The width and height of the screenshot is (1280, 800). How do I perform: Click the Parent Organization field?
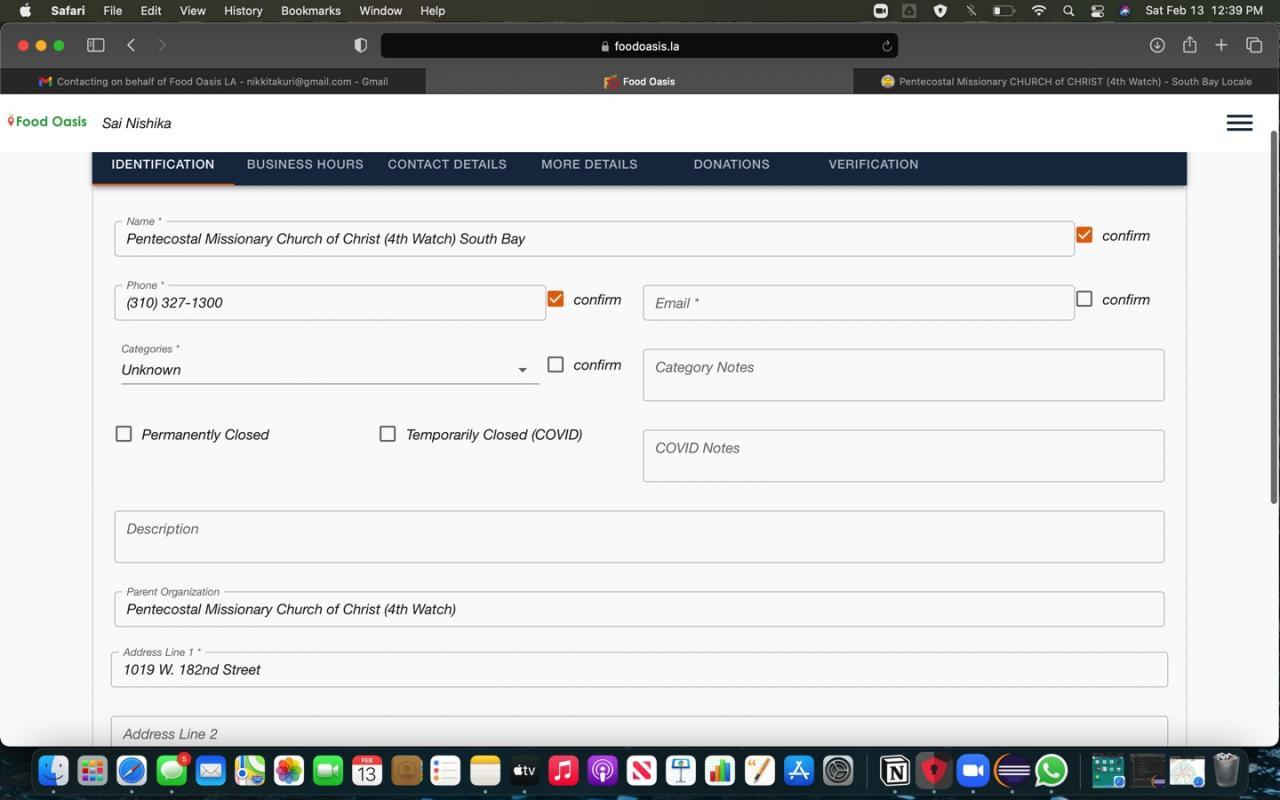[x=639, y=609]
